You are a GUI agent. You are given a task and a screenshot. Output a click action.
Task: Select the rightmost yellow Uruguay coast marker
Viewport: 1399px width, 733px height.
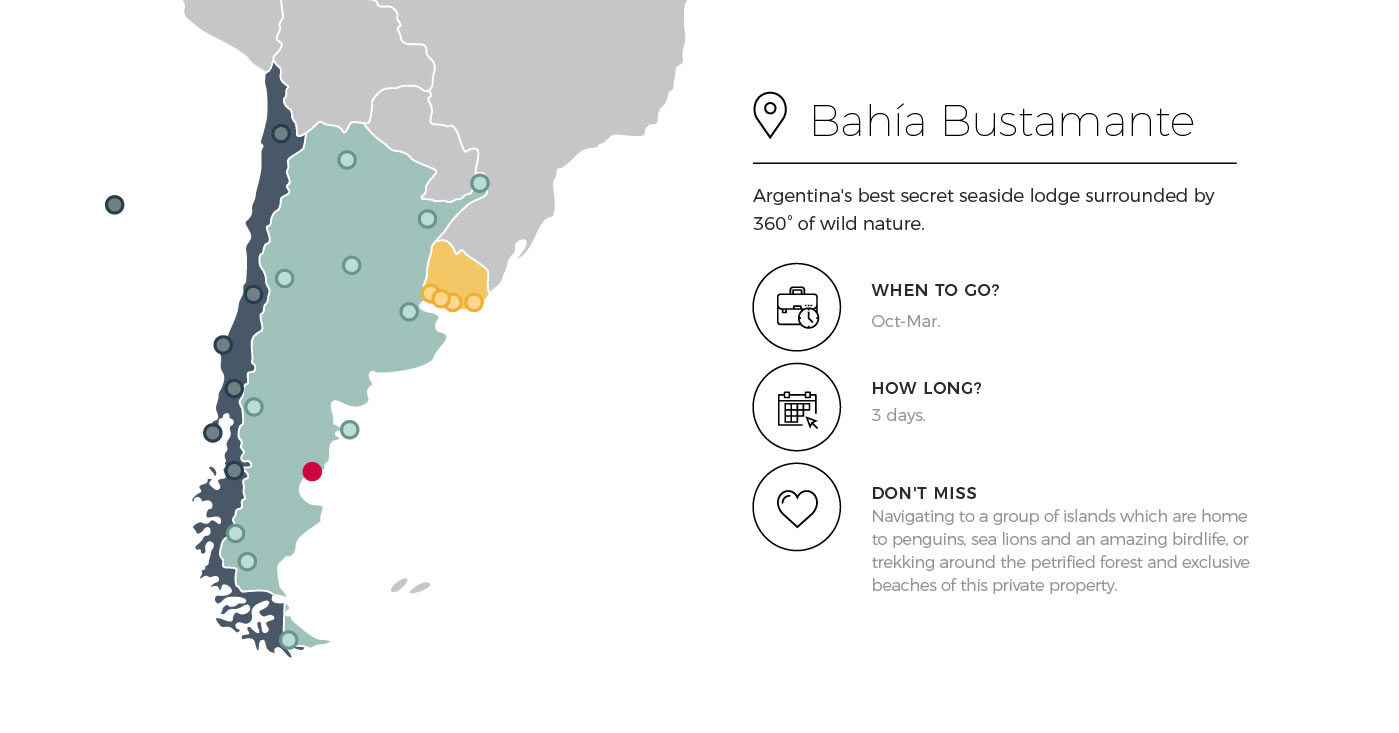click(x=474, y=302)
